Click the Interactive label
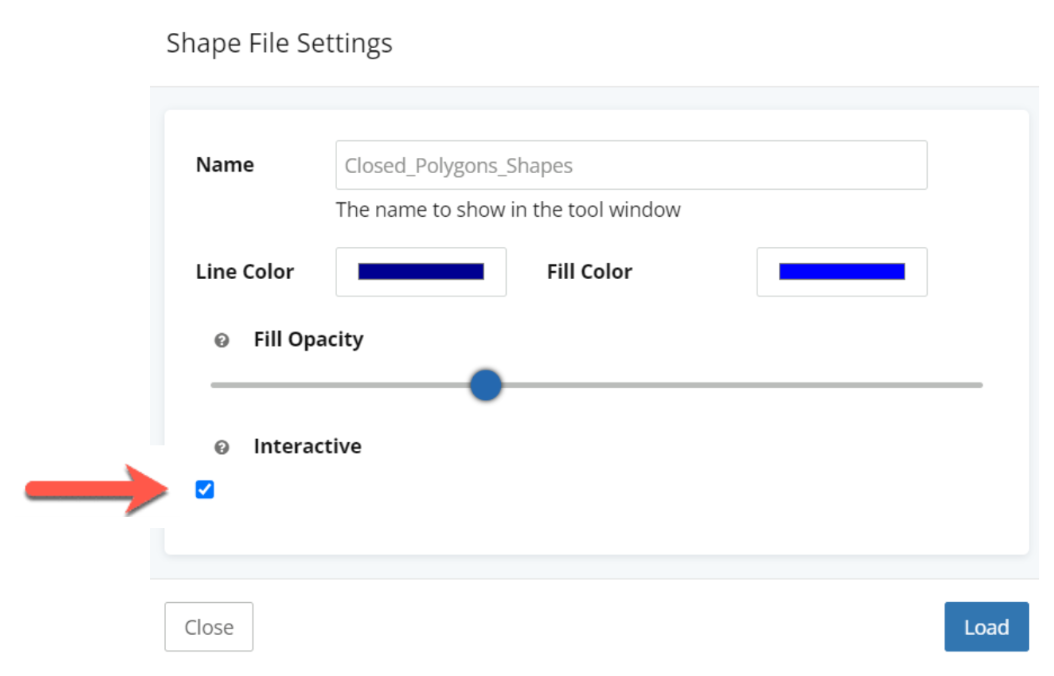This screenshot has height=676, width=1054. pyautogui.click(x=307, y=446)
